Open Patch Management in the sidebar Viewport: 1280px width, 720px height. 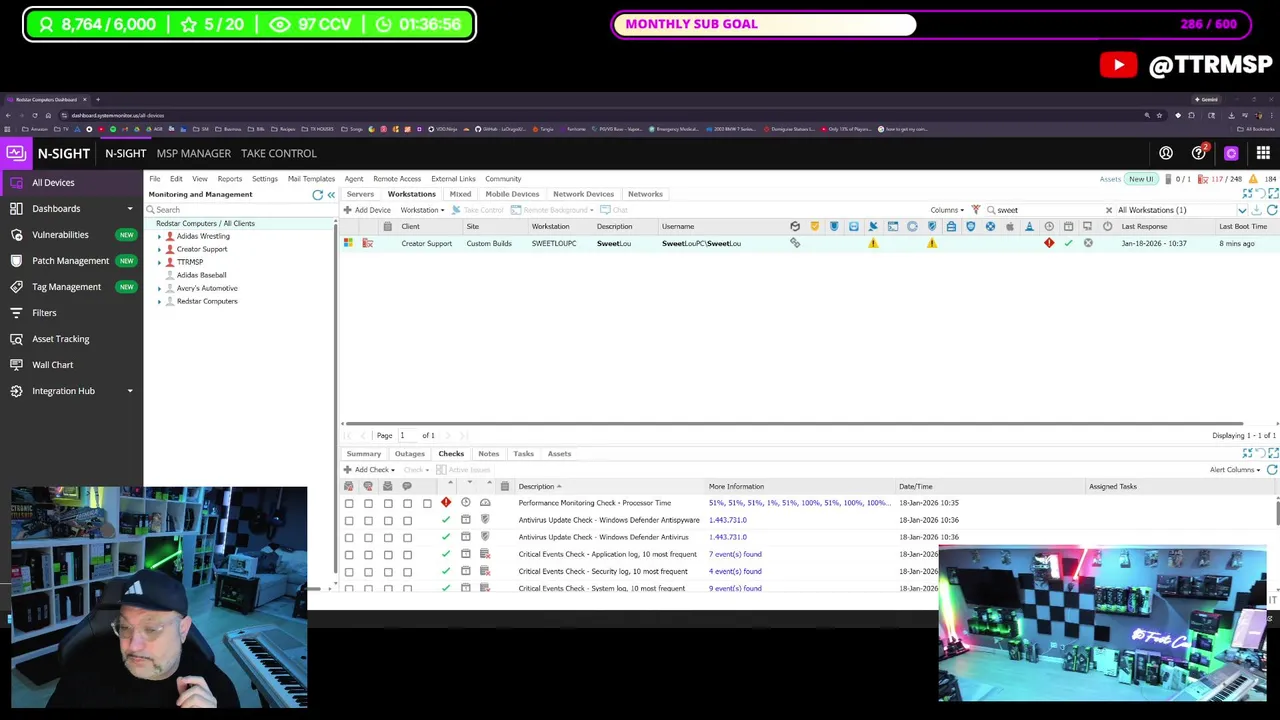pos(70,261)
